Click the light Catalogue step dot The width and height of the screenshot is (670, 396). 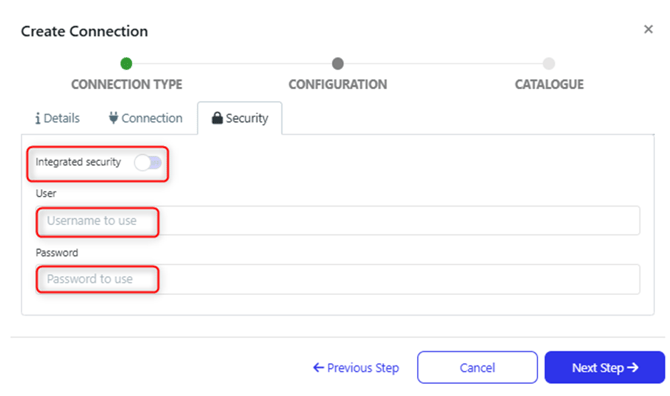tap(549, 64)
